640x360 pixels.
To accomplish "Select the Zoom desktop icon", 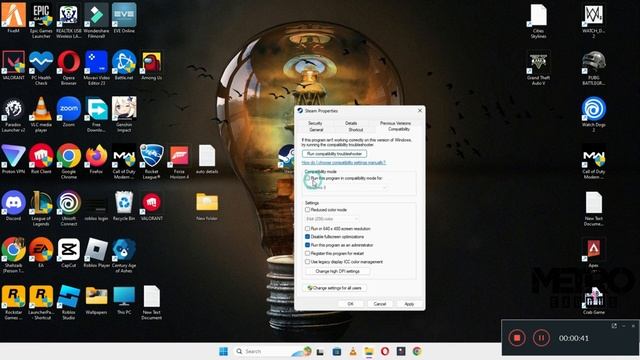I will (69, 112).
